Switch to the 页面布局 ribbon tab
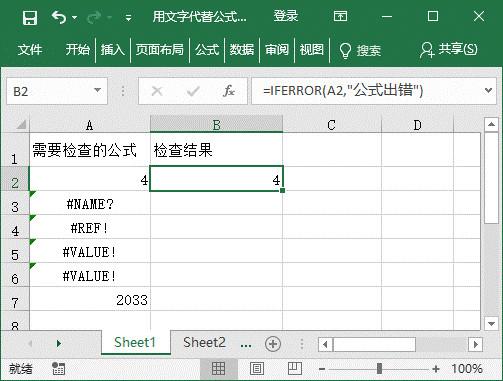 coord(160,50)
